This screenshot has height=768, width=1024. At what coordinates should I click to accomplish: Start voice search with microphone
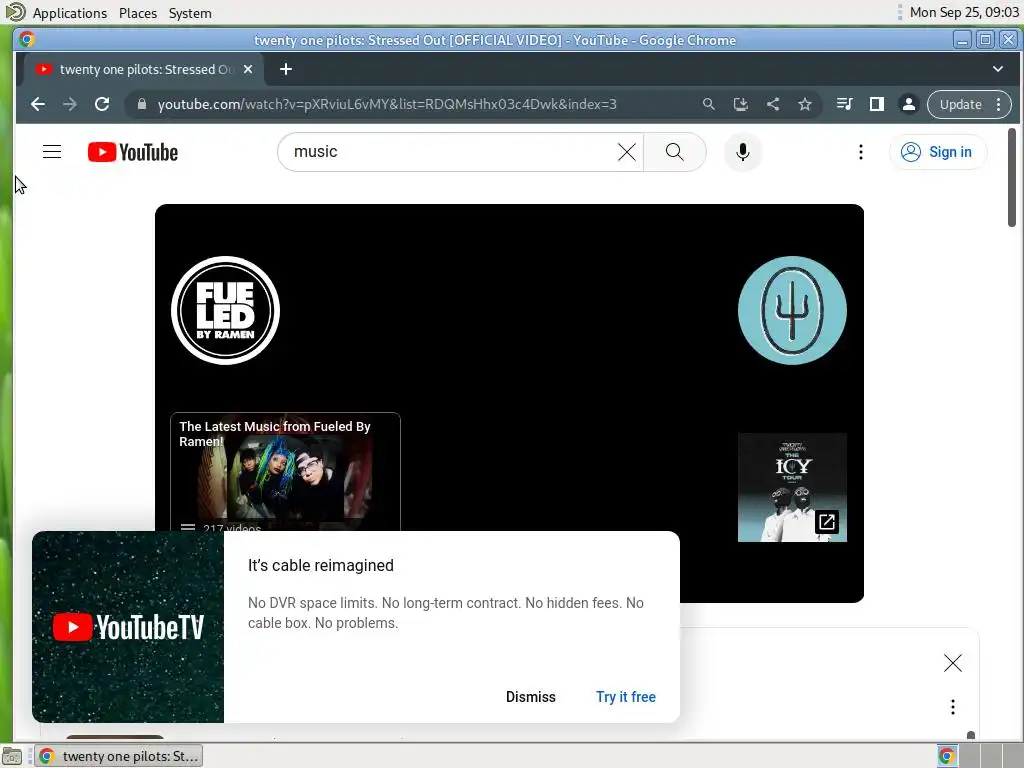coord(743,152)
